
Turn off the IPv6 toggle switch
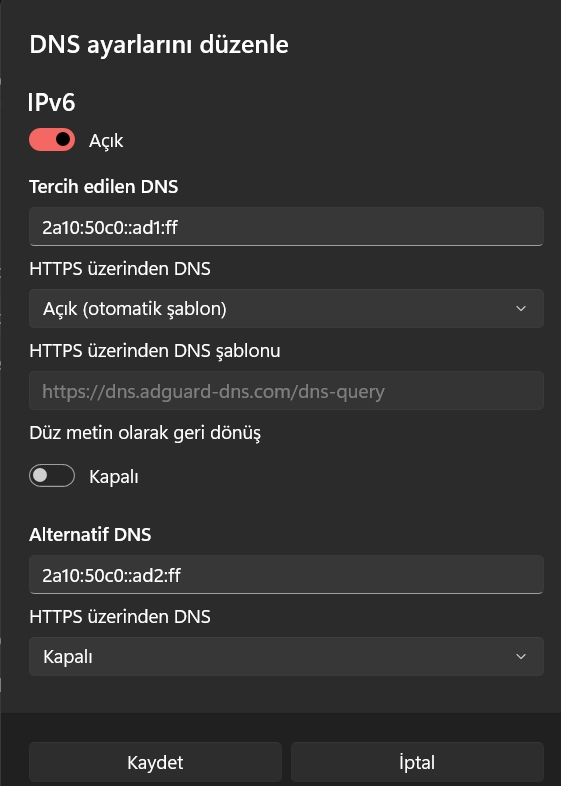click(52, 140)
